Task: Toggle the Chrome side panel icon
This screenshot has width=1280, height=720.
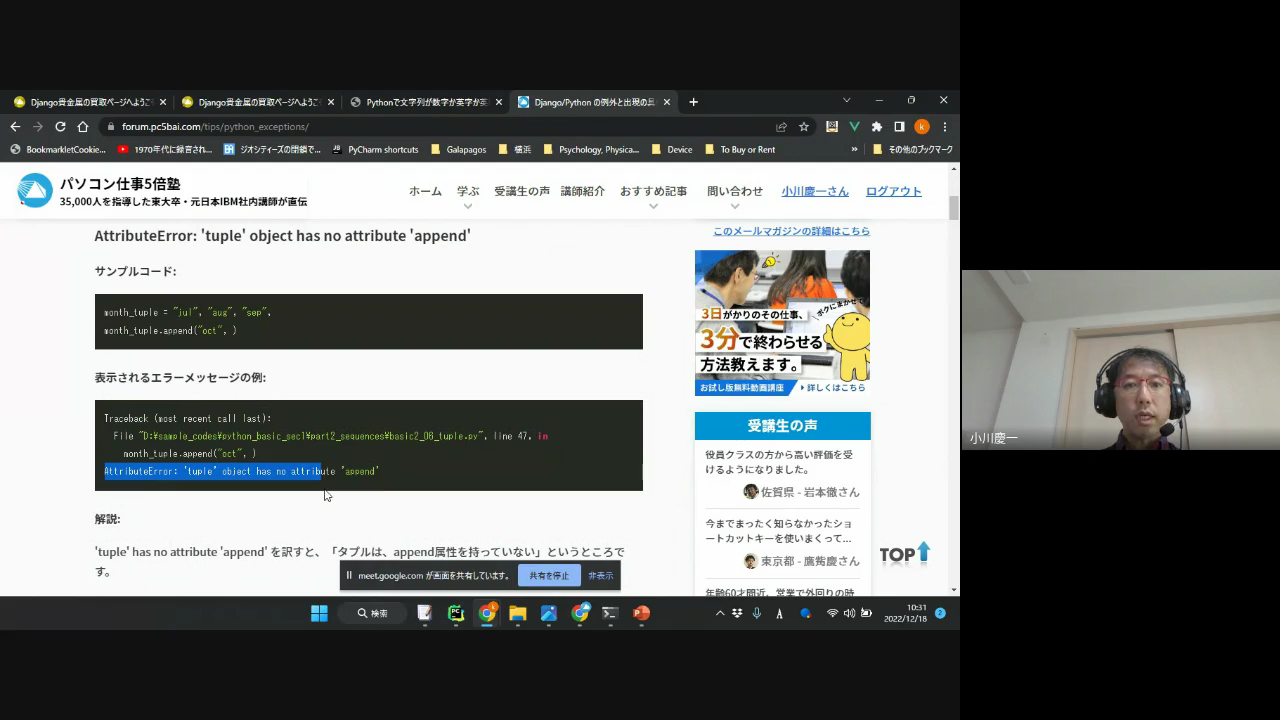Action: tap(899, 127)
